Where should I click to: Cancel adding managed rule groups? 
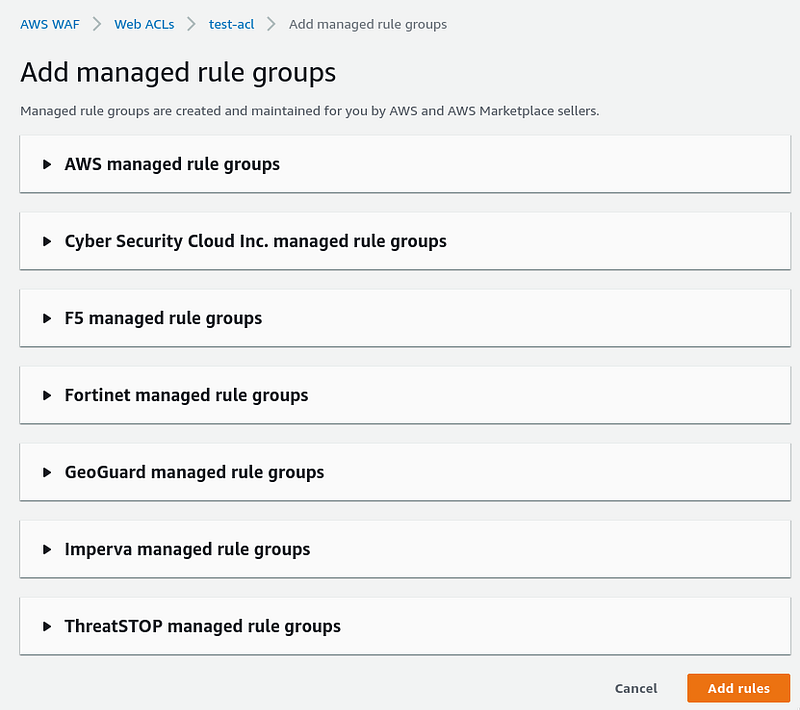[x=636, y=688]
